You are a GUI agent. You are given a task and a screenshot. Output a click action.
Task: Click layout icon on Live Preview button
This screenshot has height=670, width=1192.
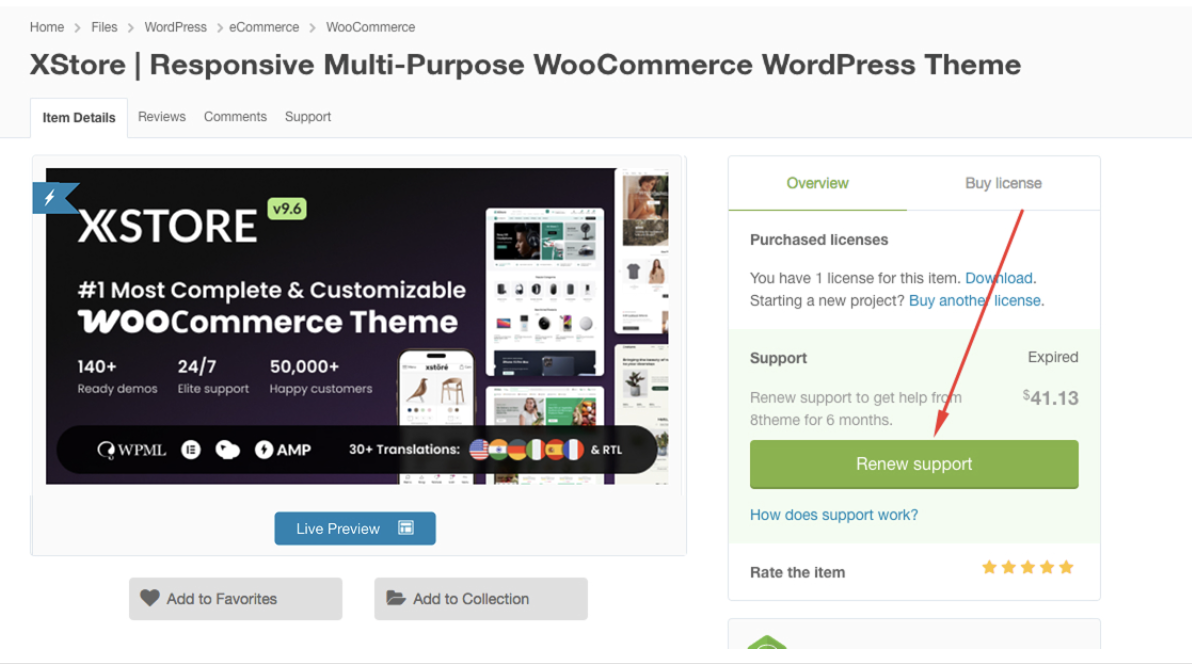tap(406, 528)
